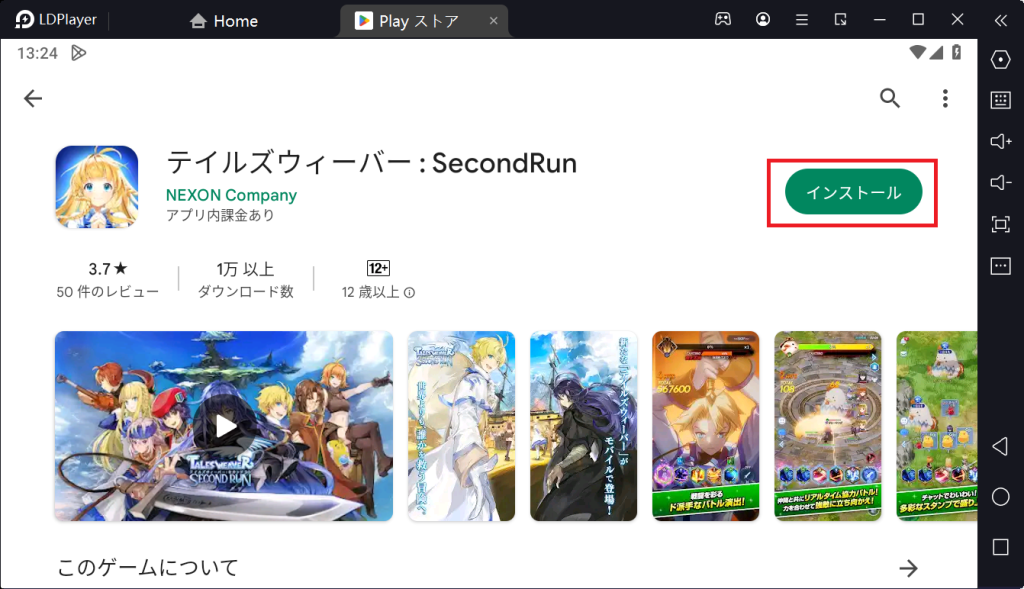Open the NEXON Company developer link
This screenshot has width=1024, height=589.
click(x=231, y=195)
